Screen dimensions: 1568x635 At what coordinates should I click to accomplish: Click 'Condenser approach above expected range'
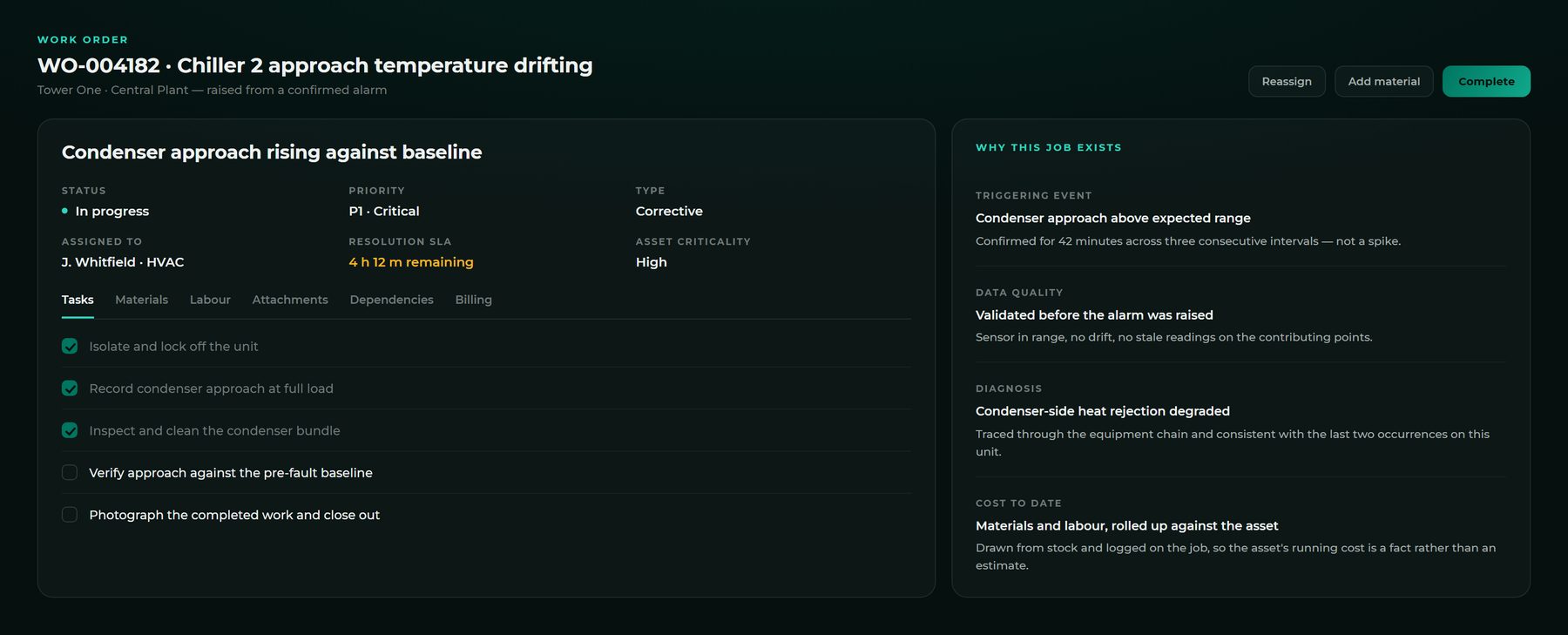pyautogui.click(x=1112, y=218)
